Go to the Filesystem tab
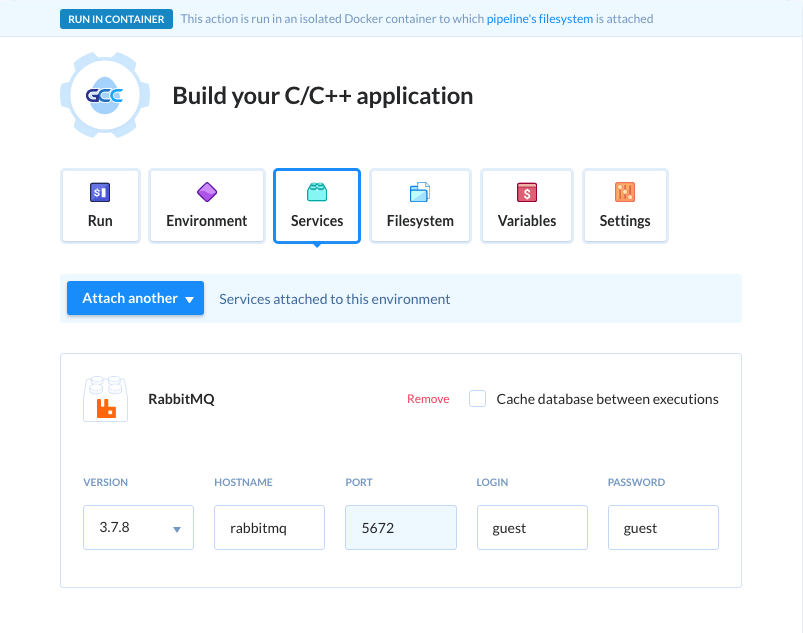 click(x=420, y=206)
